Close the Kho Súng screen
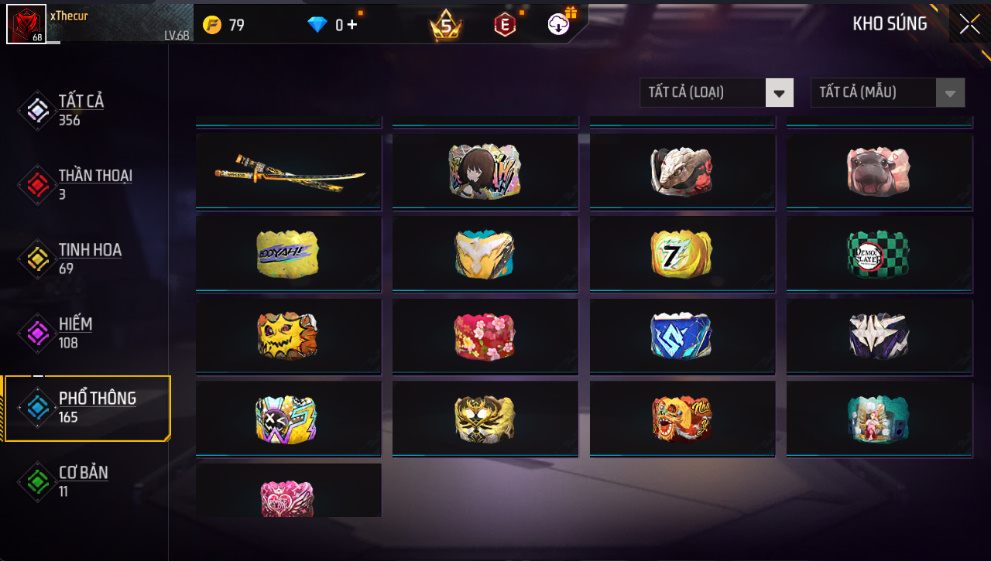 970,25
